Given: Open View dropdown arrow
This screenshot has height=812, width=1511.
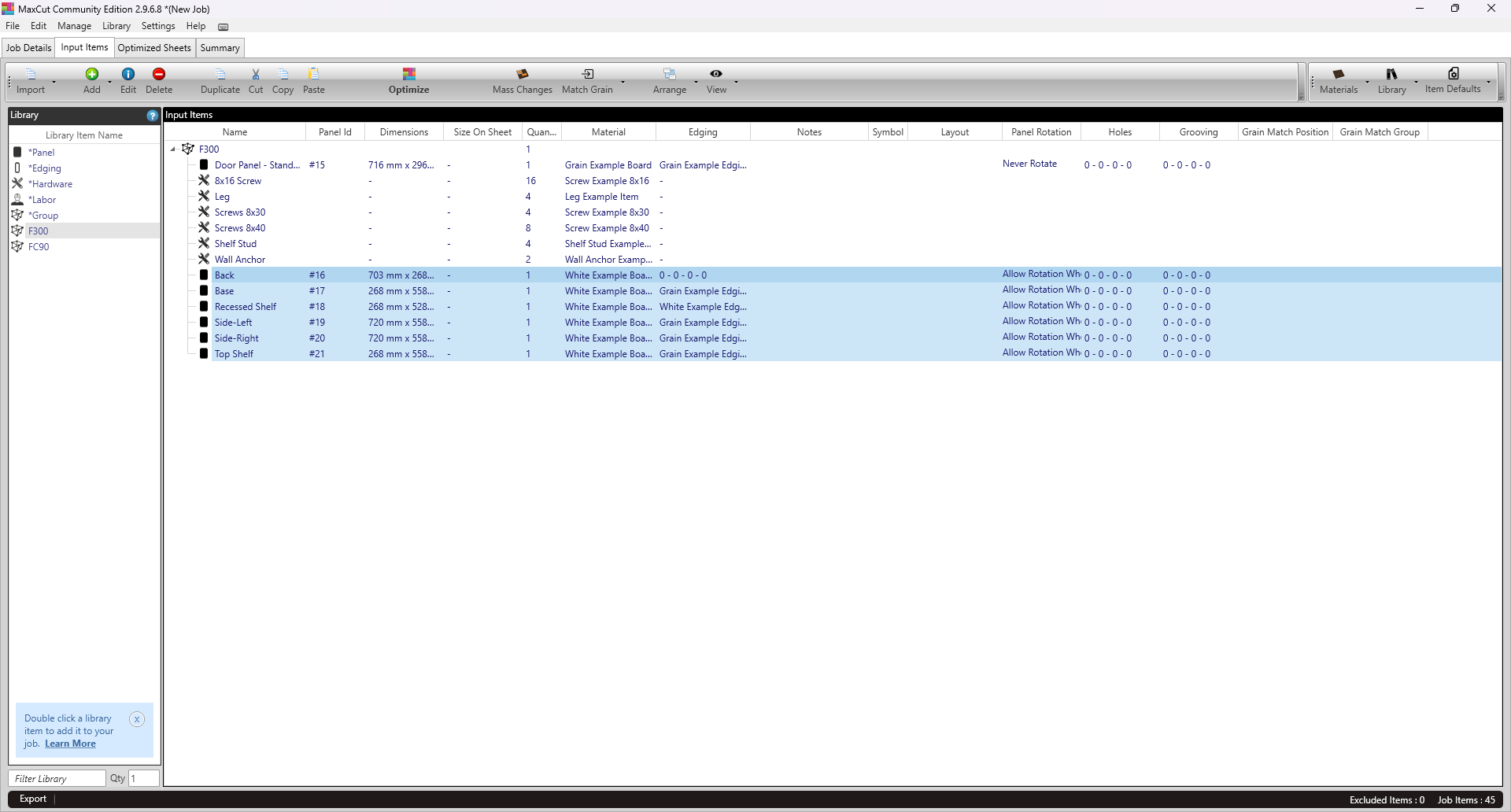Looking at the screenshot, I should coord(736,82).
